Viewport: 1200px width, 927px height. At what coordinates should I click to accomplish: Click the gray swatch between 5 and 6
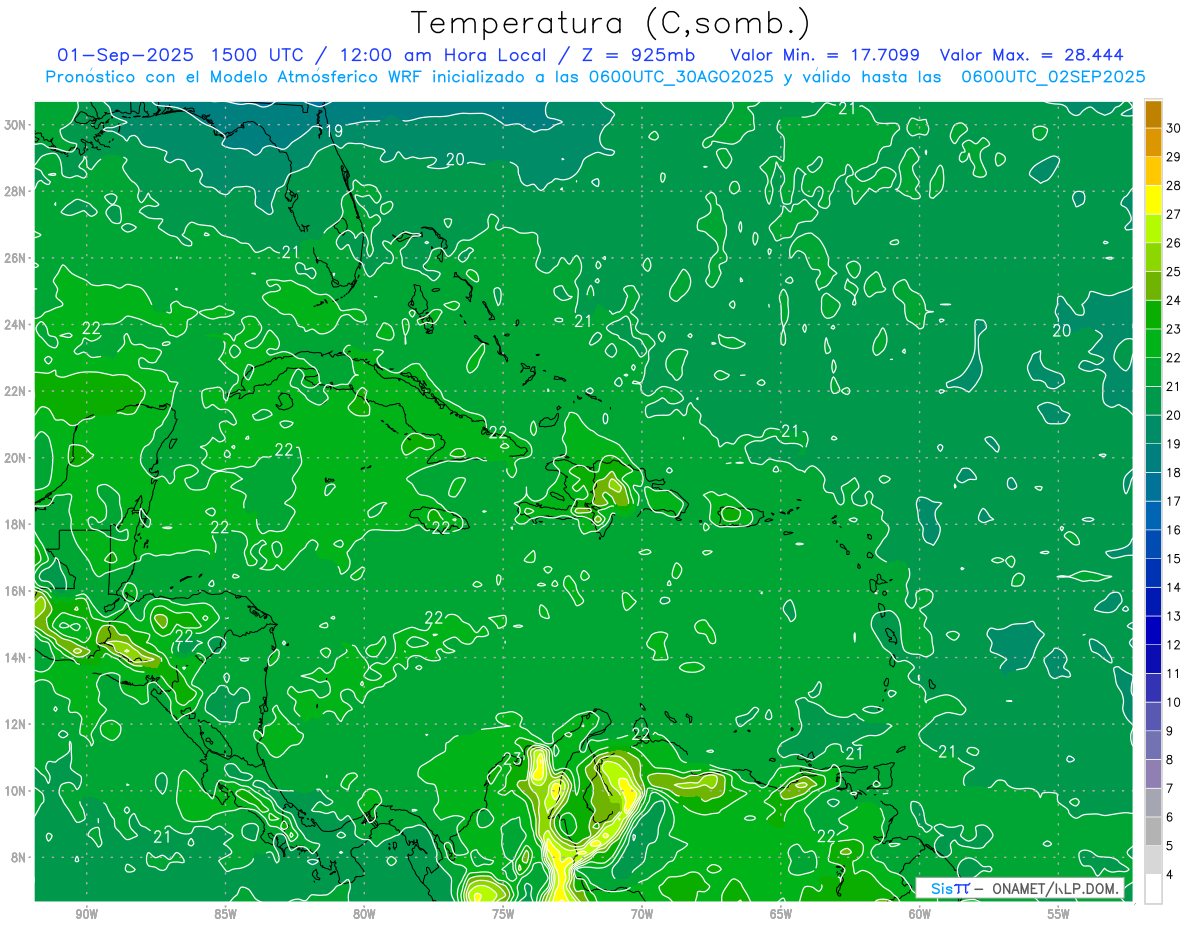[x=1153, y=832]
